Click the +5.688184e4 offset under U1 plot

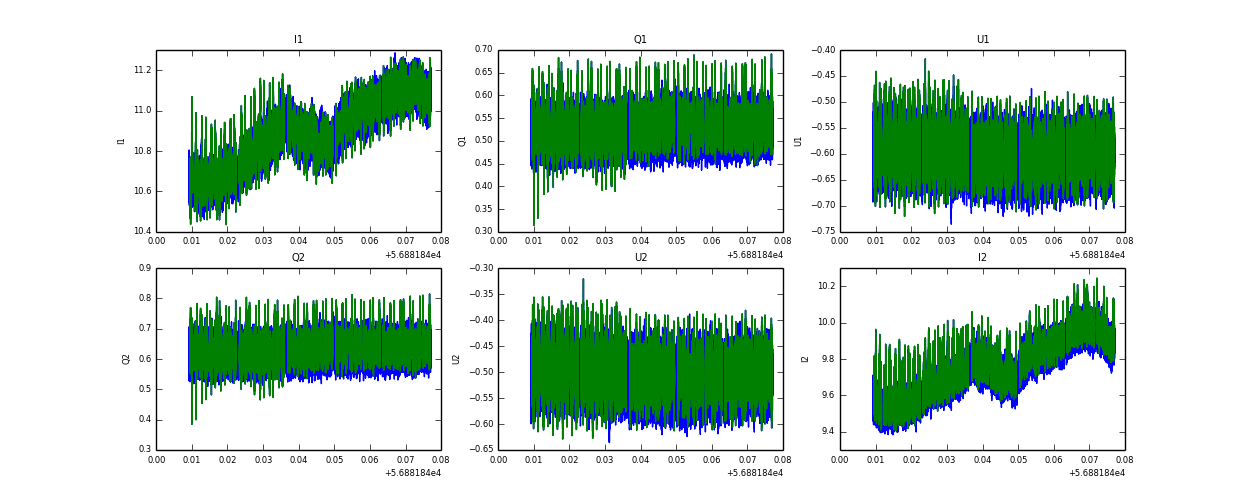(1096, 255)
